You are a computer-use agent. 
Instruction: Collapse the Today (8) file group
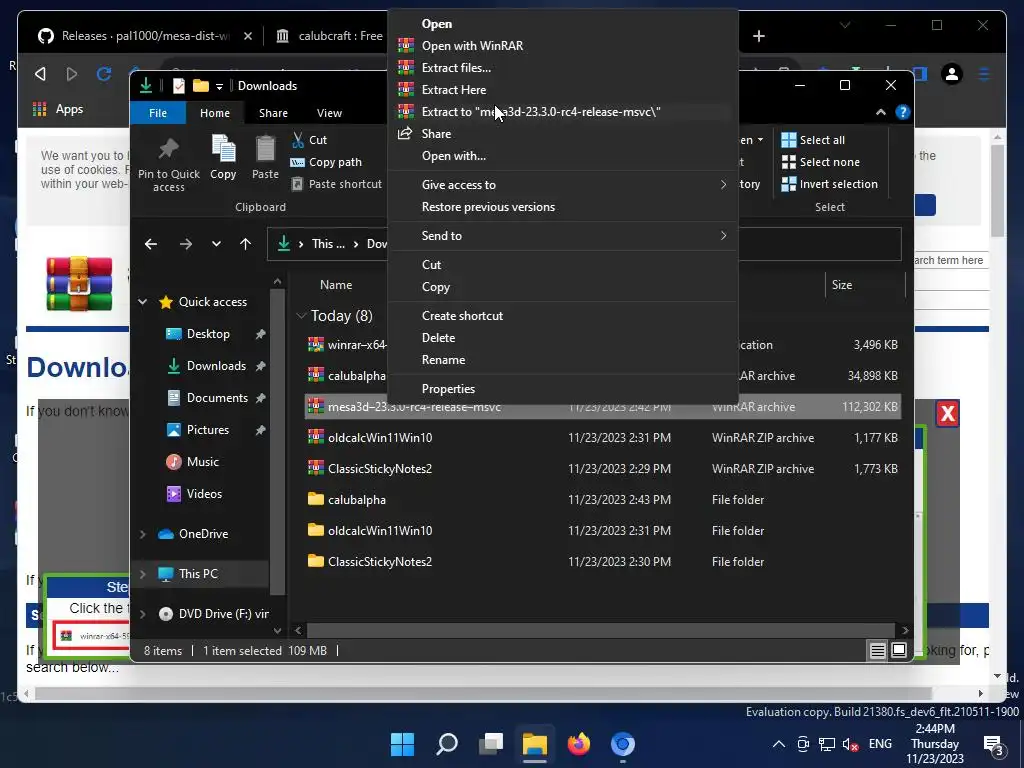coord(301,316)
